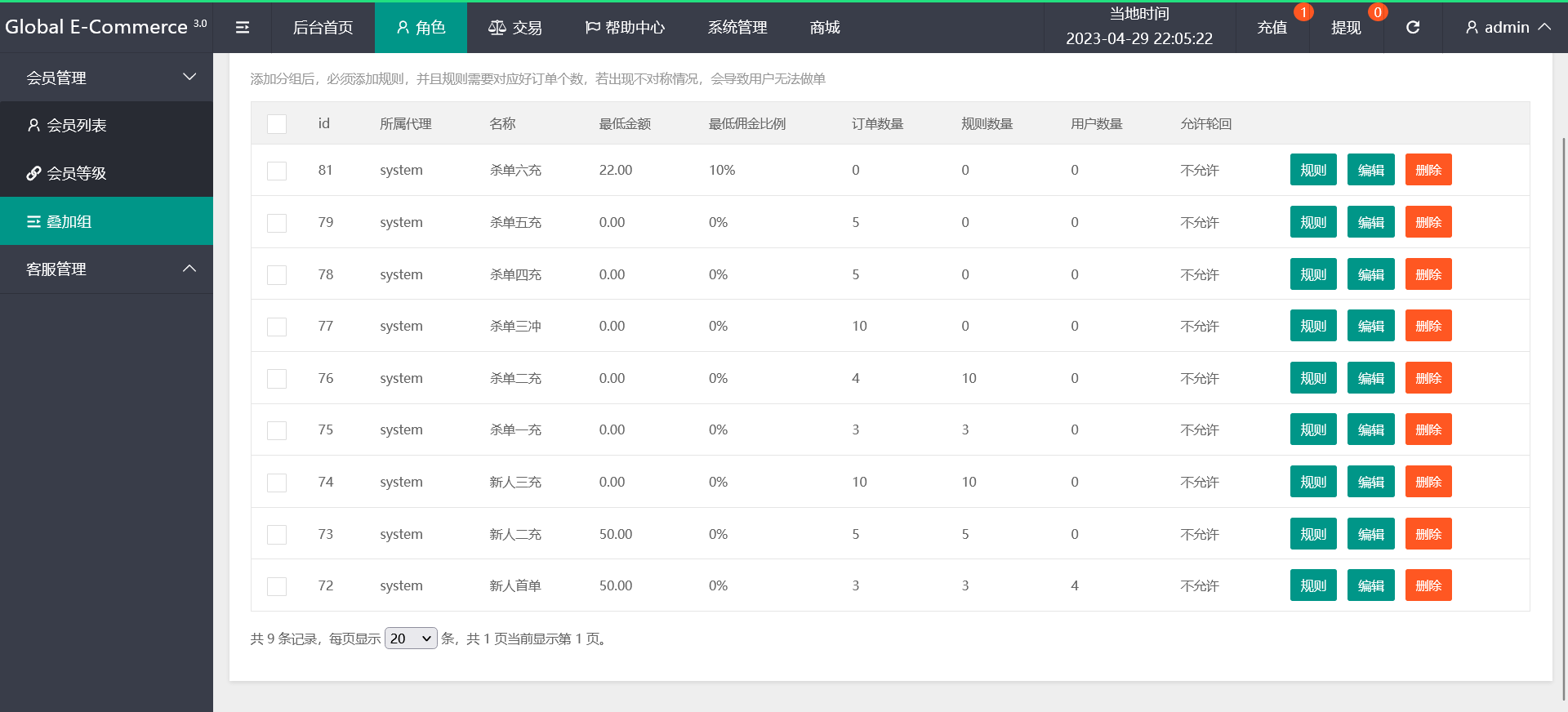Screen dimensions: 1568x712
Task: Tick the checkbox for id 72 row
Action: point(277,586)
